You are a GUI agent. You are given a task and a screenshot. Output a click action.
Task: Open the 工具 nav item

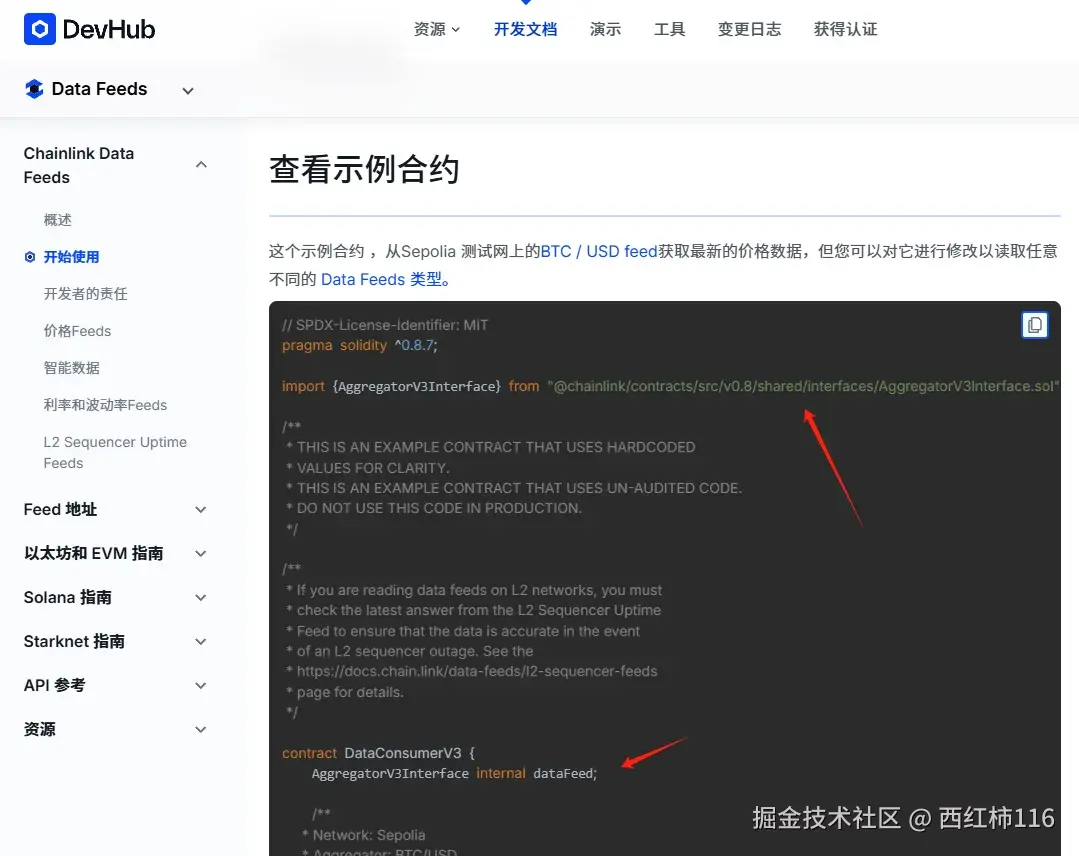click(670, 29)
